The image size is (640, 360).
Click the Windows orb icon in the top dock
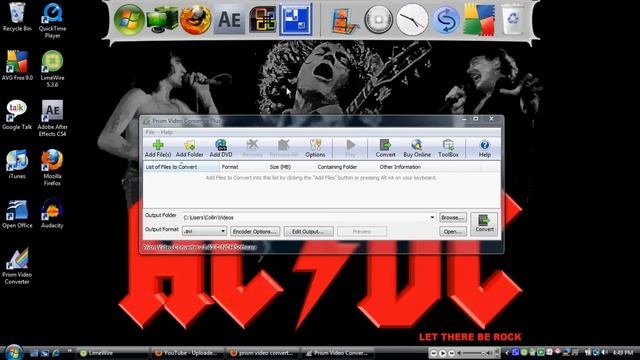click(x=129, y=19)
